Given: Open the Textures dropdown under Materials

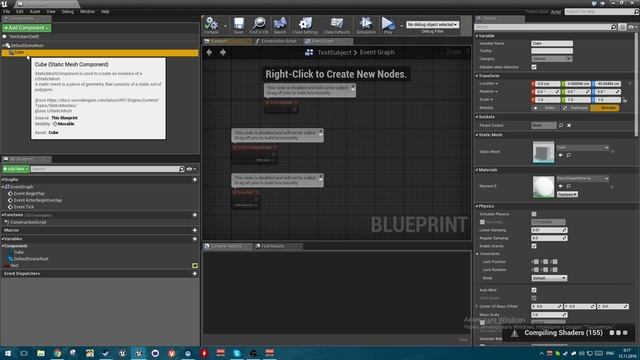Looking at the screenshot, I should pos(567,194).
